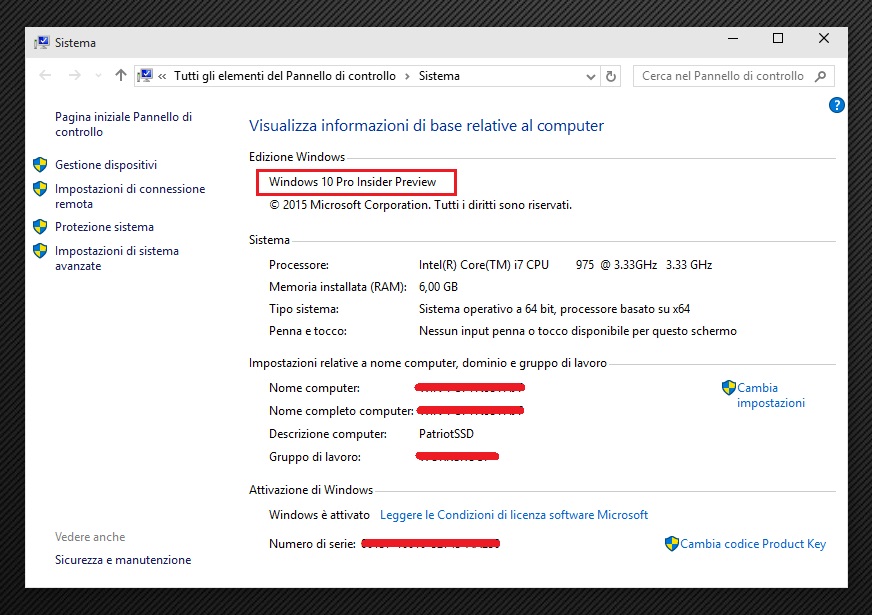Image resolution: width=872 pixels, height=615 pixels.
Task: Expand the breadcrumb arrow before Sistema
Action: point(408,76)
